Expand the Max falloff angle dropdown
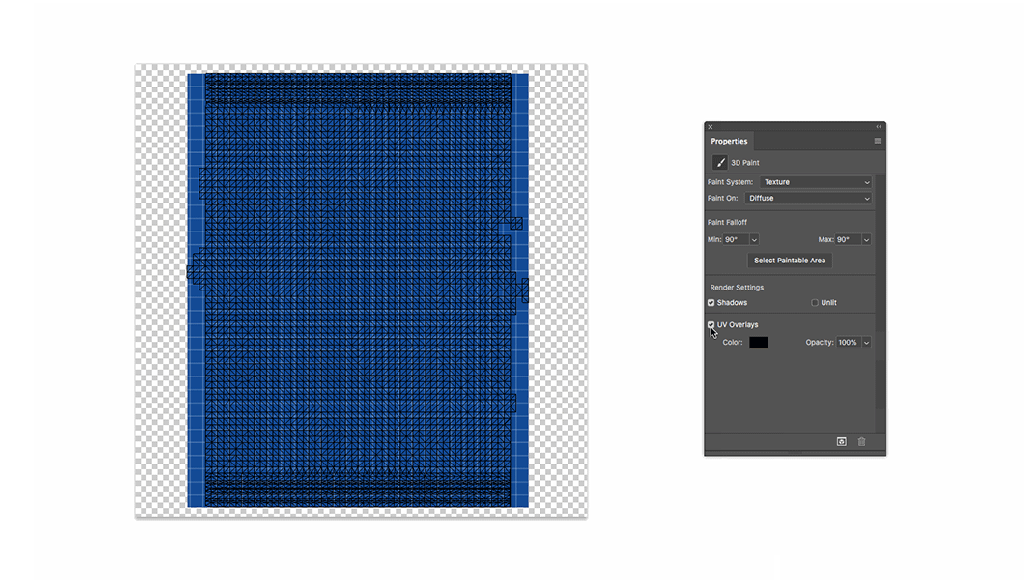This screenshot has width=1024, height=580. coord(866,240)
